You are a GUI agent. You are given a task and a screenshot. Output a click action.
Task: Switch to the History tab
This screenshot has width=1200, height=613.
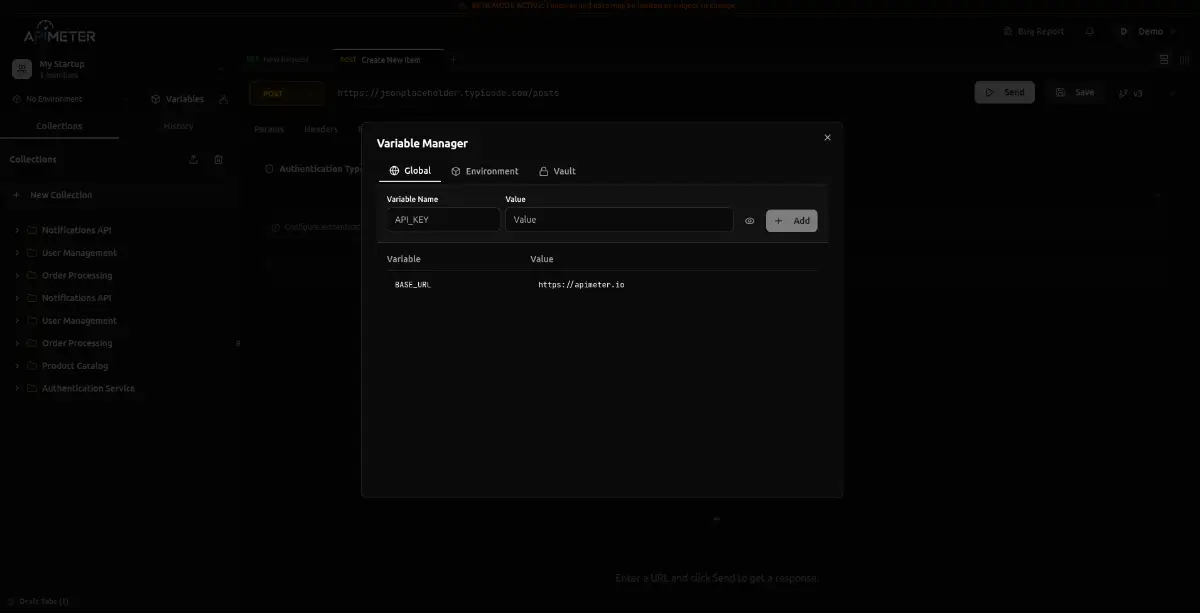click(178, 126)
